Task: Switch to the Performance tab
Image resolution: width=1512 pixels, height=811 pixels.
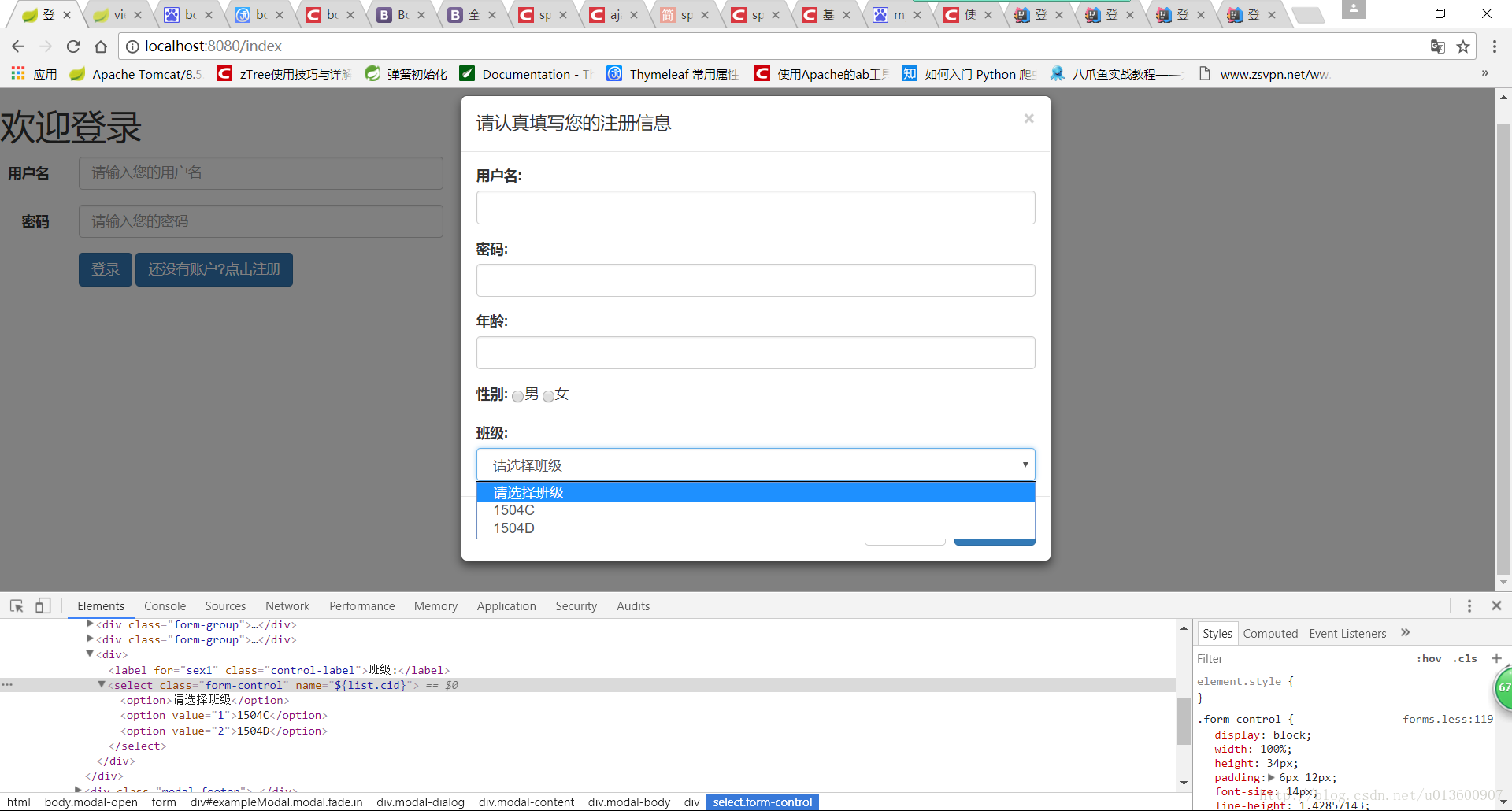Action: [x=361, y=605]
